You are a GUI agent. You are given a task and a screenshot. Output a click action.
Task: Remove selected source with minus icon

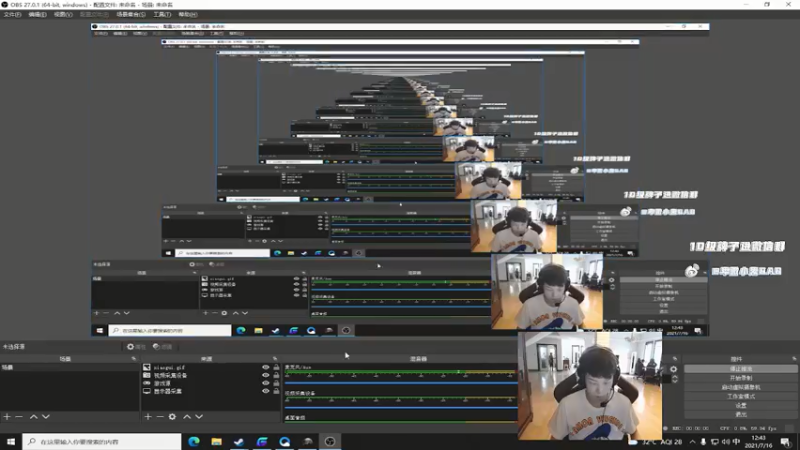(160, 416)
